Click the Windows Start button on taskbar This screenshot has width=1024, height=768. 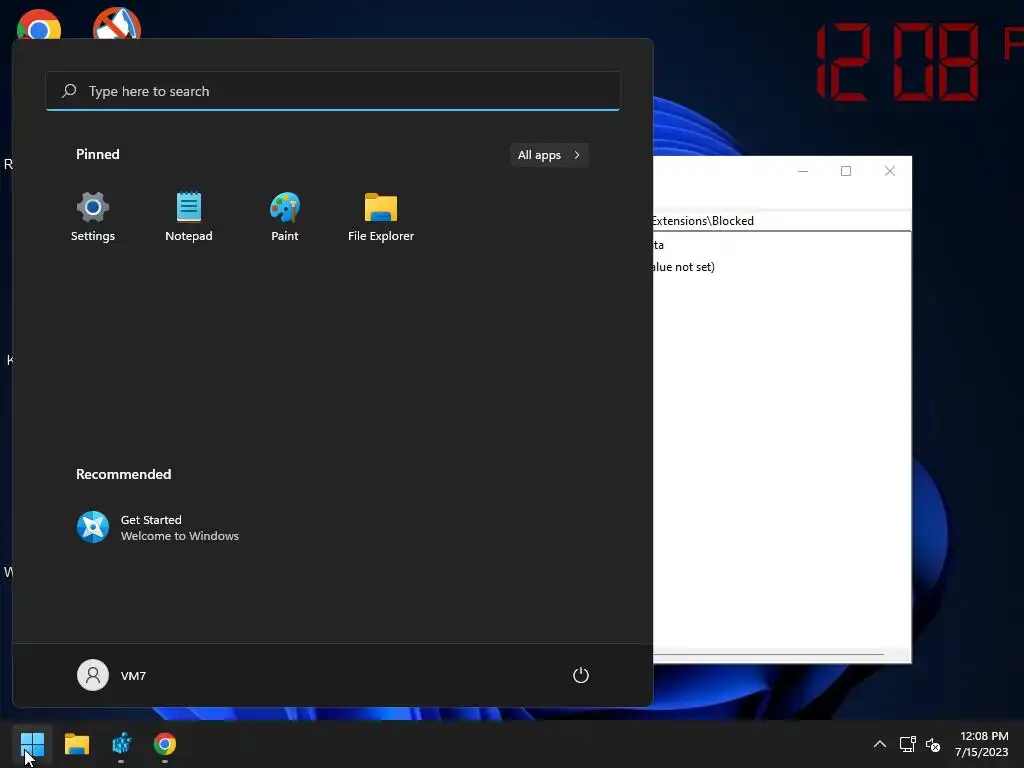tap(32, 744)
